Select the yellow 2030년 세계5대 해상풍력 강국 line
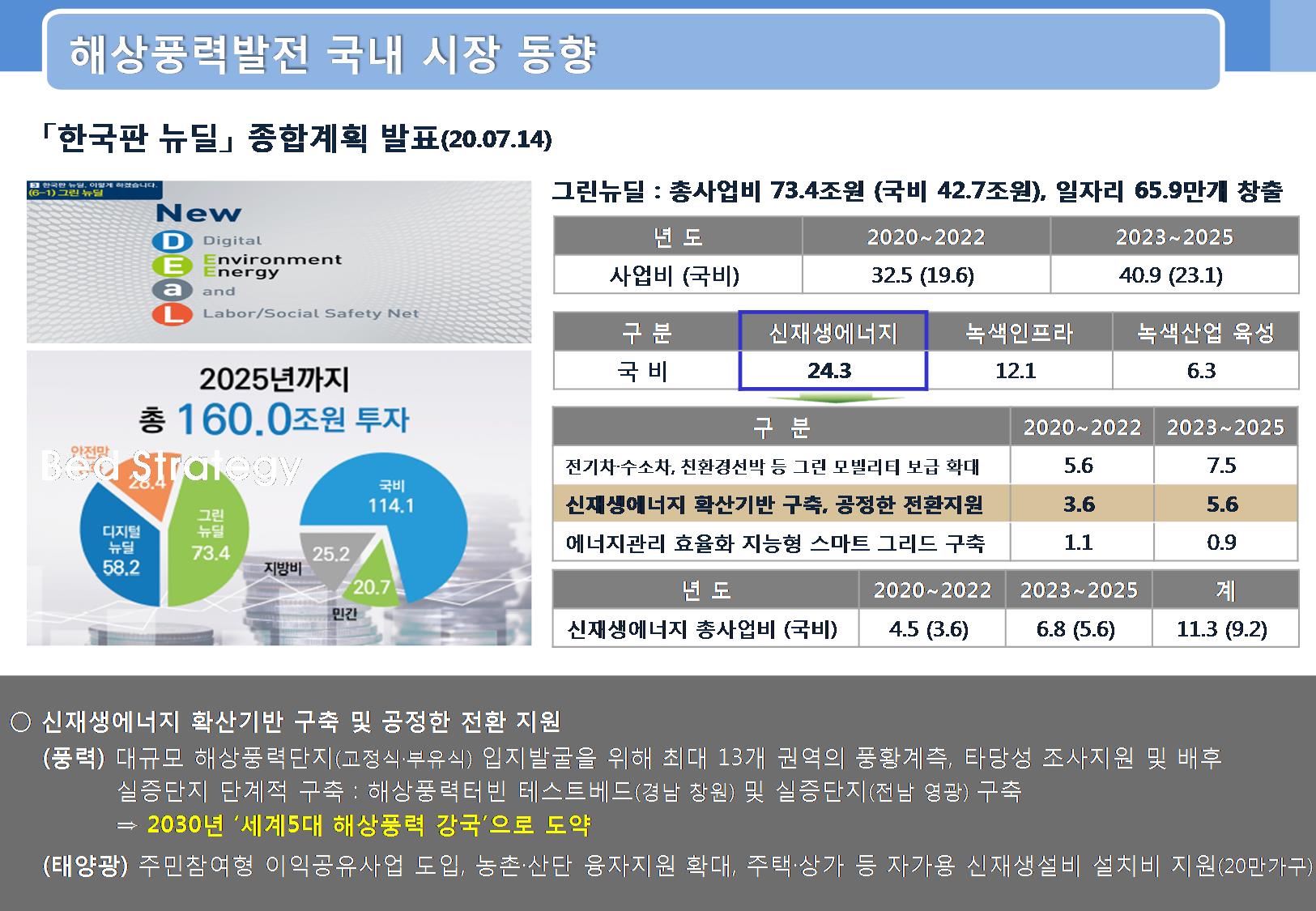 (368, 824)
